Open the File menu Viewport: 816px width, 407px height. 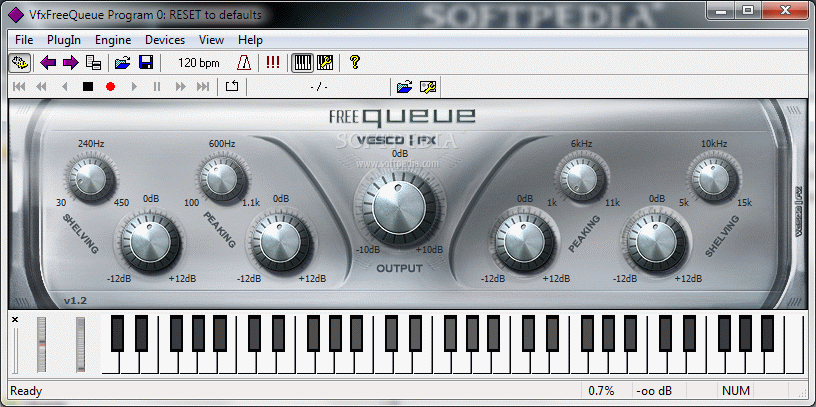(x=24, y=40)
